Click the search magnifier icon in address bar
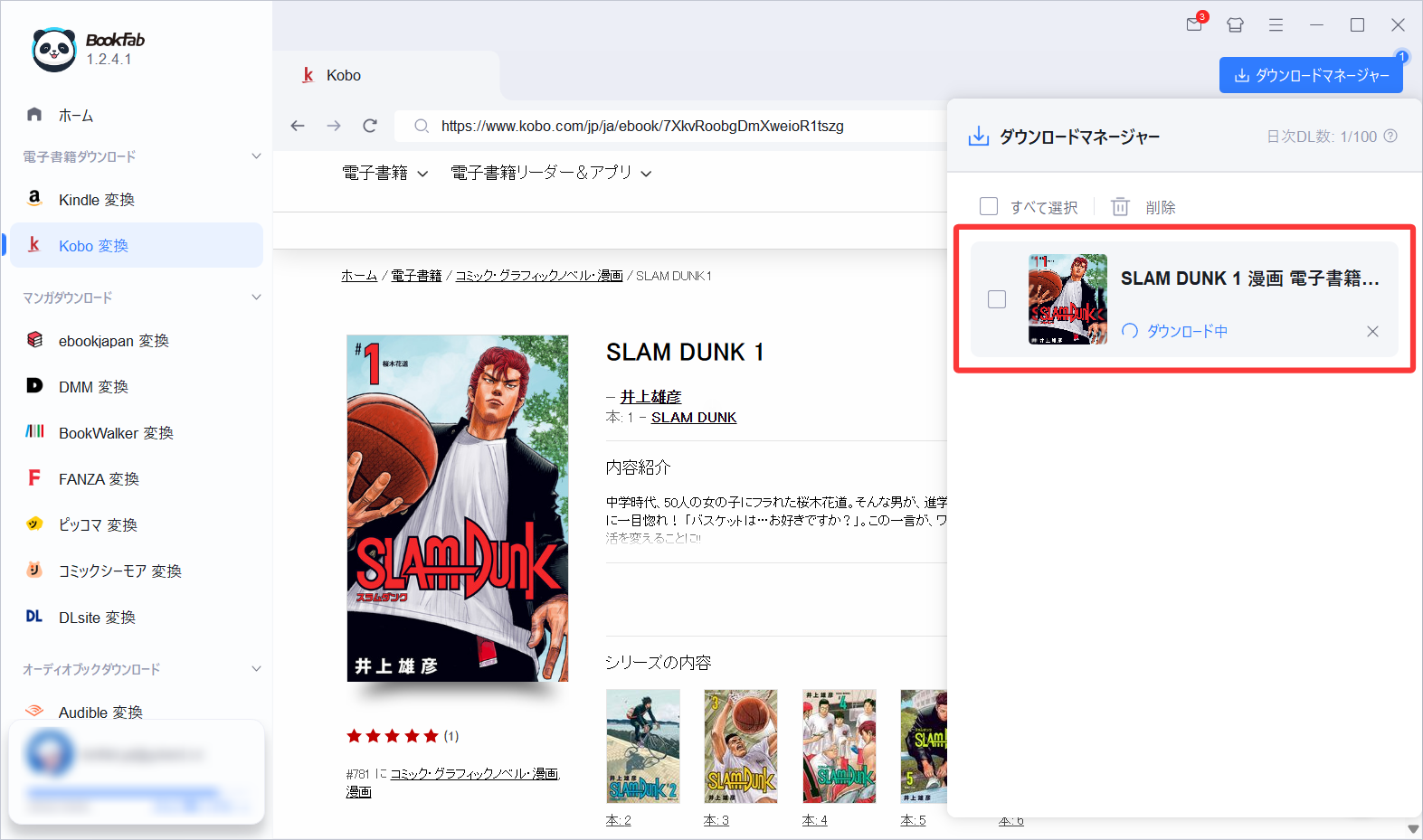This screenshot has width=1423, height=840. (x=422, y=126)
